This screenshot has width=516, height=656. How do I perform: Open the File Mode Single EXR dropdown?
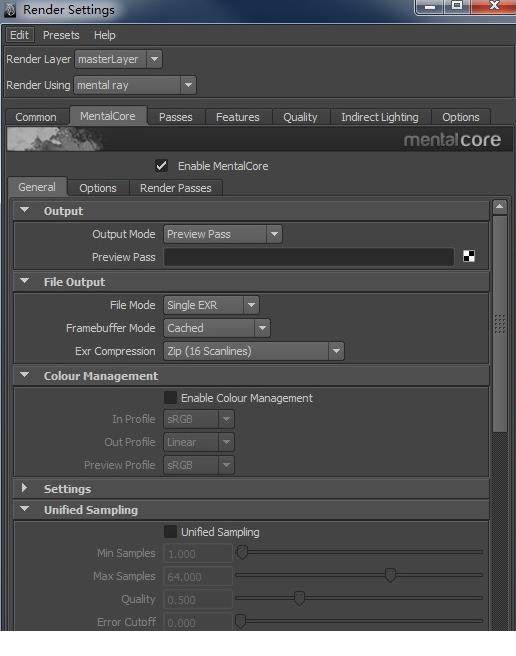coord(211,305)
